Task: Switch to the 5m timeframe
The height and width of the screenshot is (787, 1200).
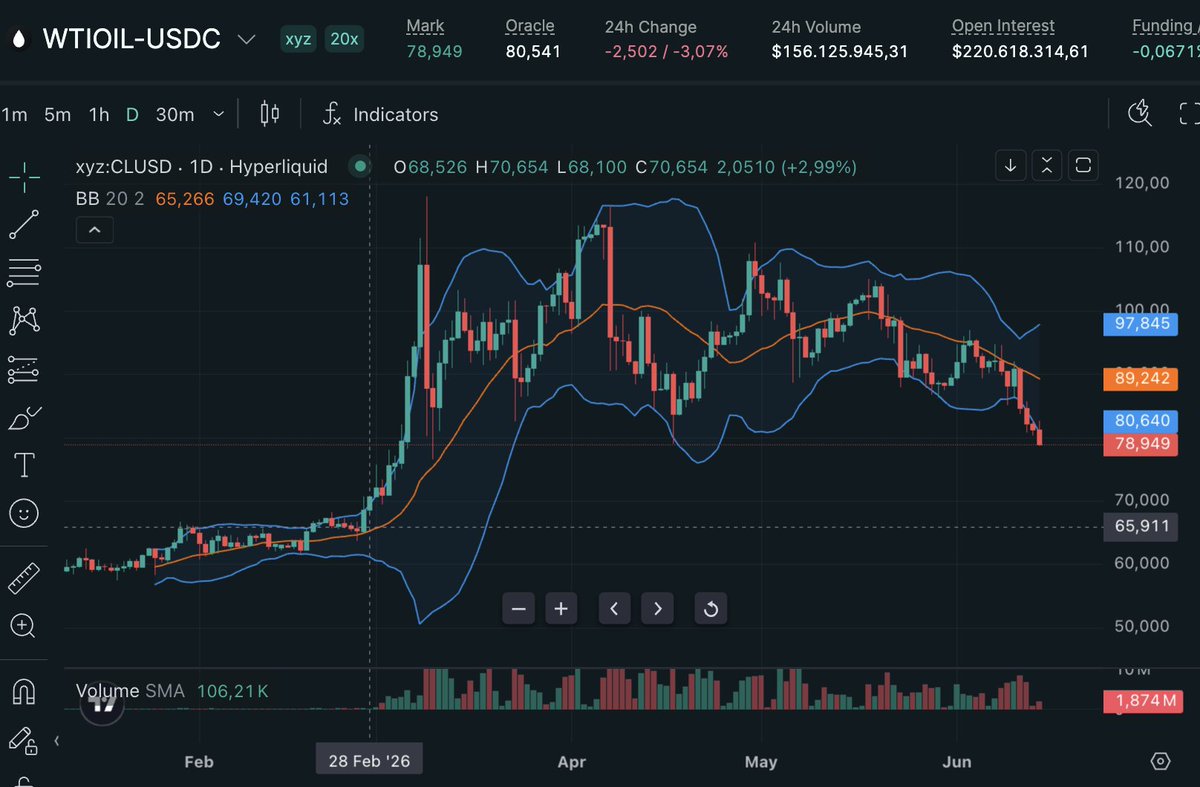Action: click(x=57, y=114)
